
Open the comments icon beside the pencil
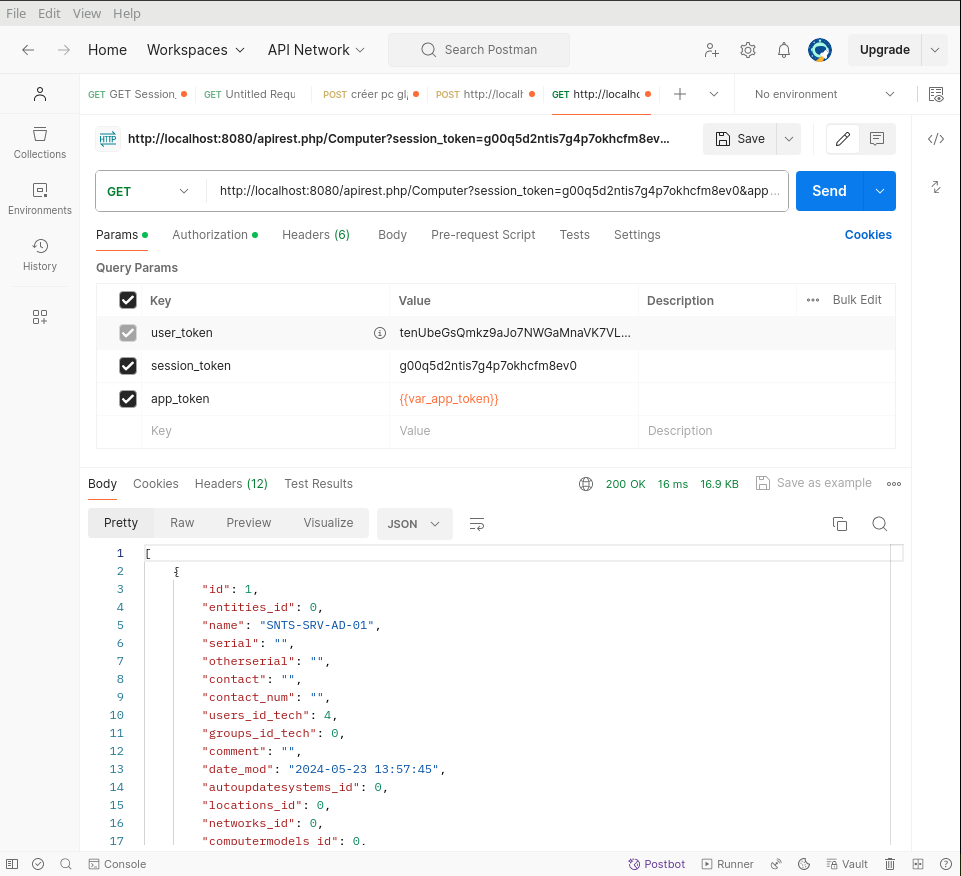point(877,139)
